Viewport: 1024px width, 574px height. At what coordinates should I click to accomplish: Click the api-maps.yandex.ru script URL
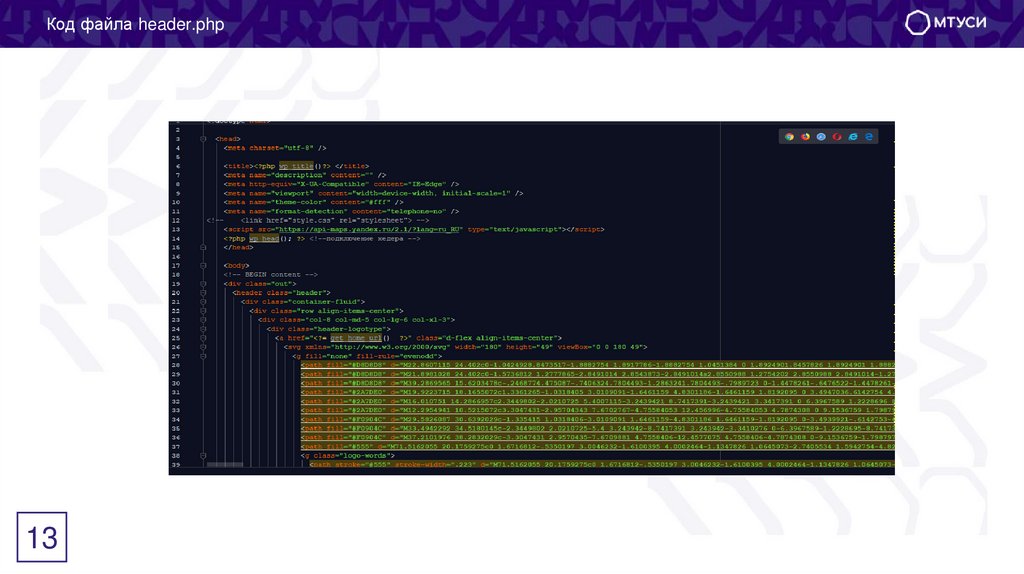coord(370,229)
